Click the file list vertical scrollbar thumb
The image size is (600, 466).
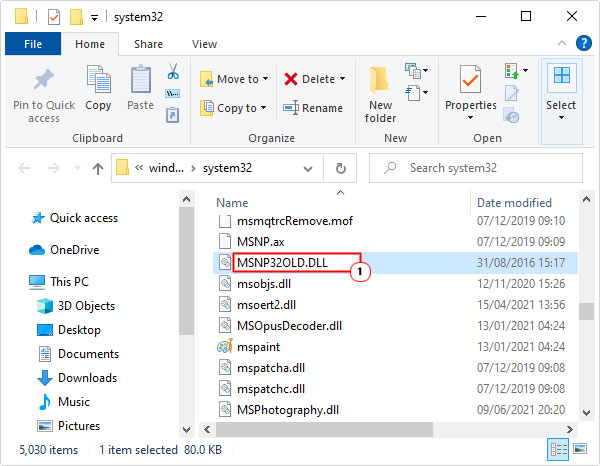pyautogui.click(x=586, y=311)
